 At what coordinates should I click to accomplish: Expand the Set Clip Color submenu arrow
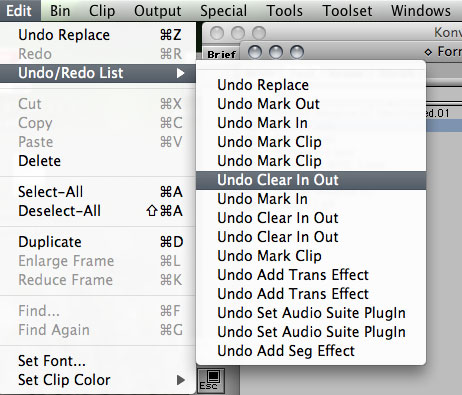(x=180, y=380)
